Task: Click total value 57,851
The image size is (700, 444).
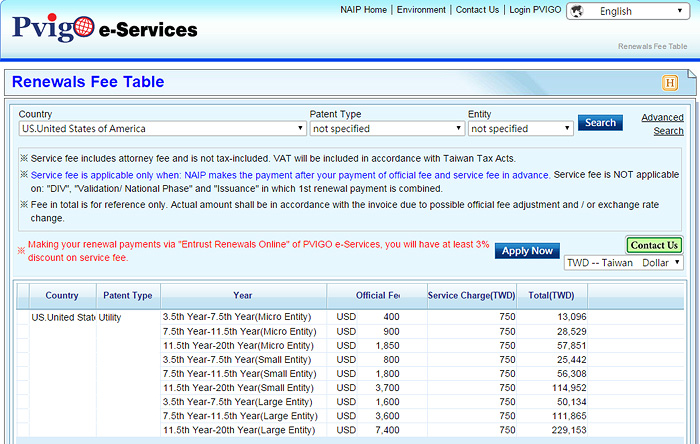Action: pos(572,345)
